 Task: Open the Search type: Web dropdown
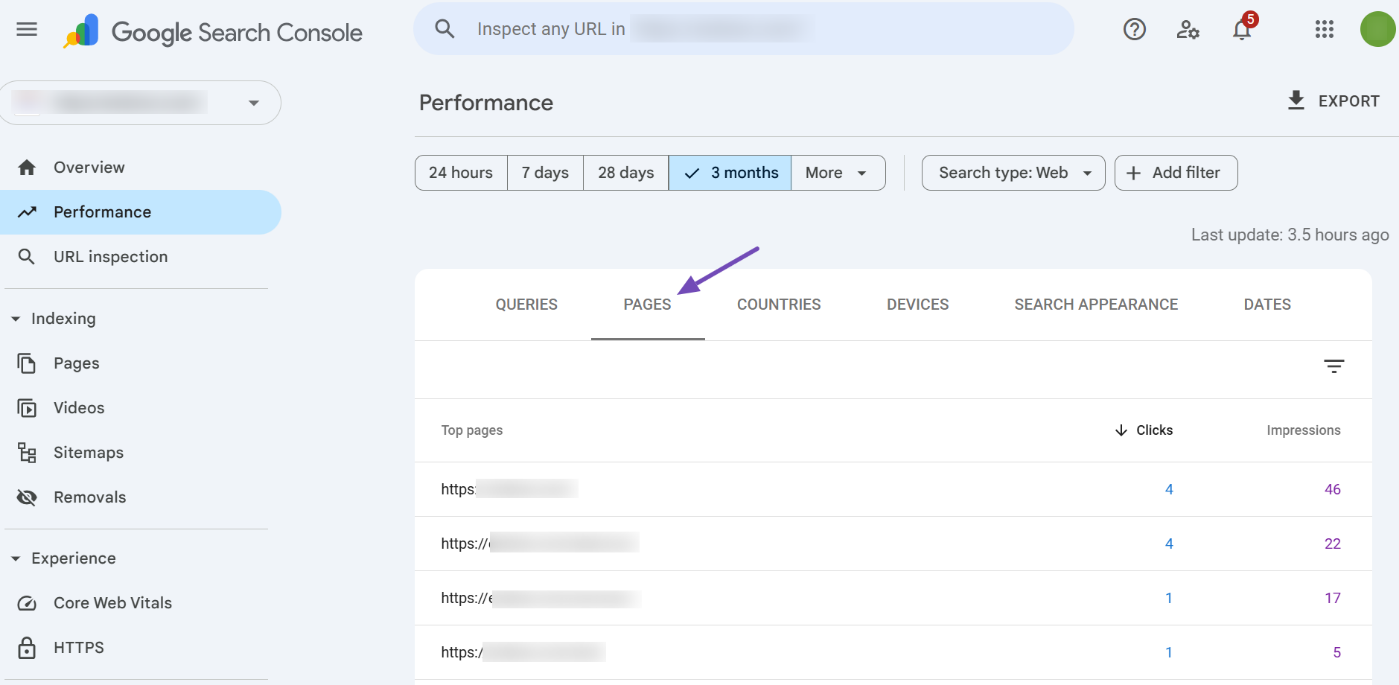[1013, 172]
